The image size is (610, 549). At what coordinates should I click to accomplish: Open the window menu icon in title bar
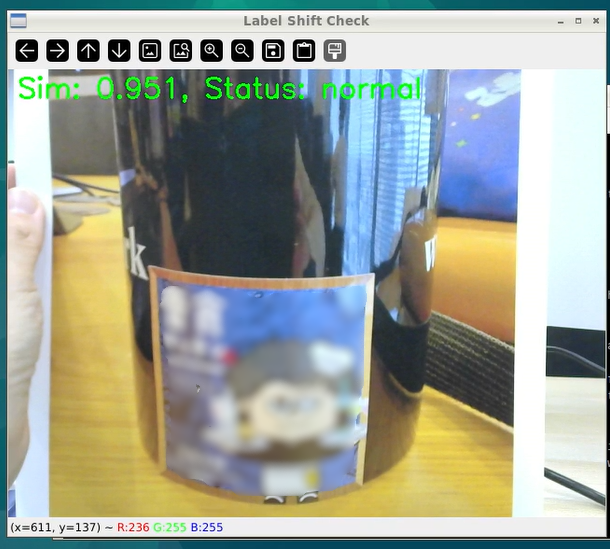[x=17, y=20]
